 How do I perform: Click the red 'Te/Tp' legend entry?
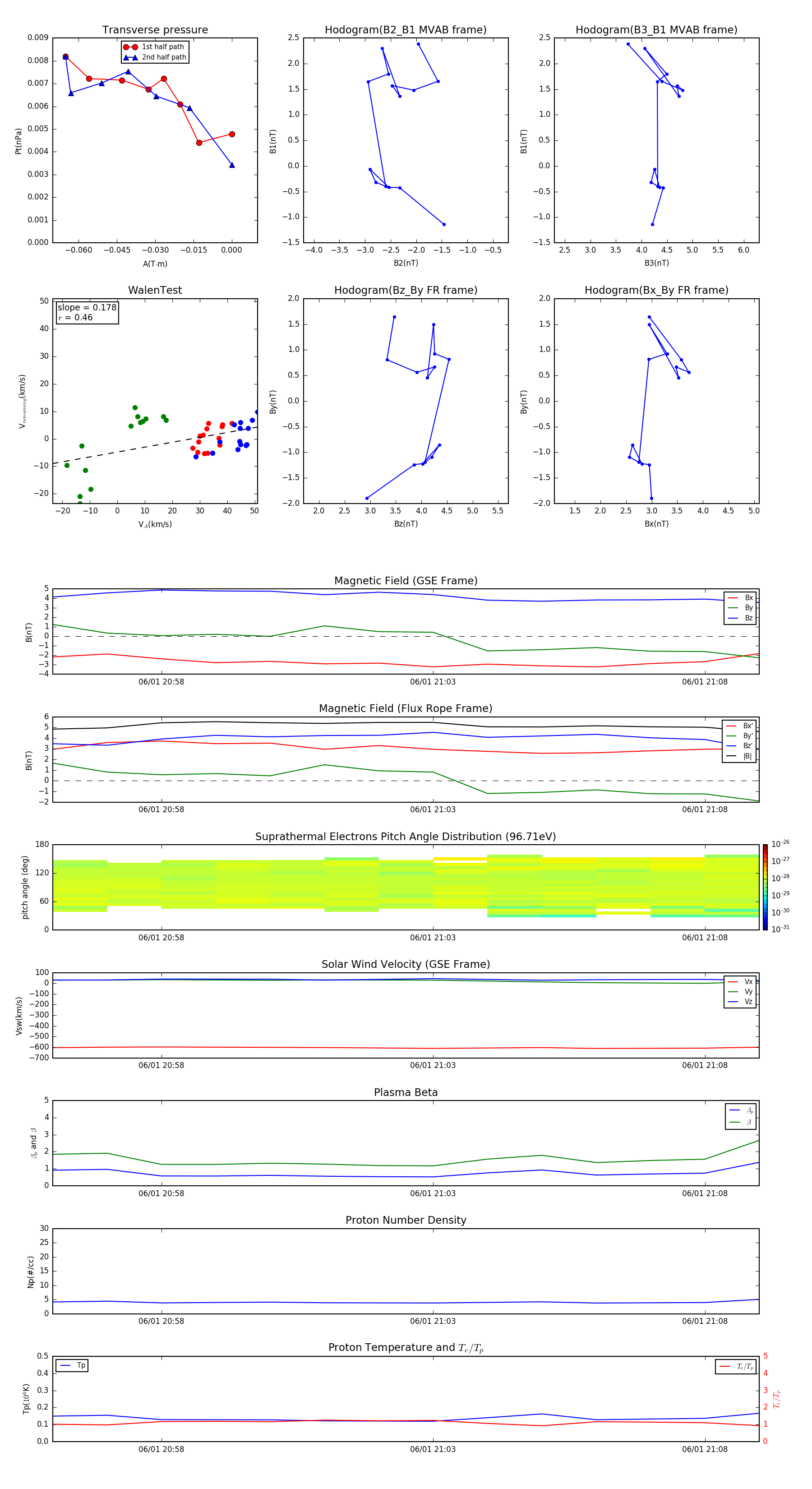coord(737,1366)
